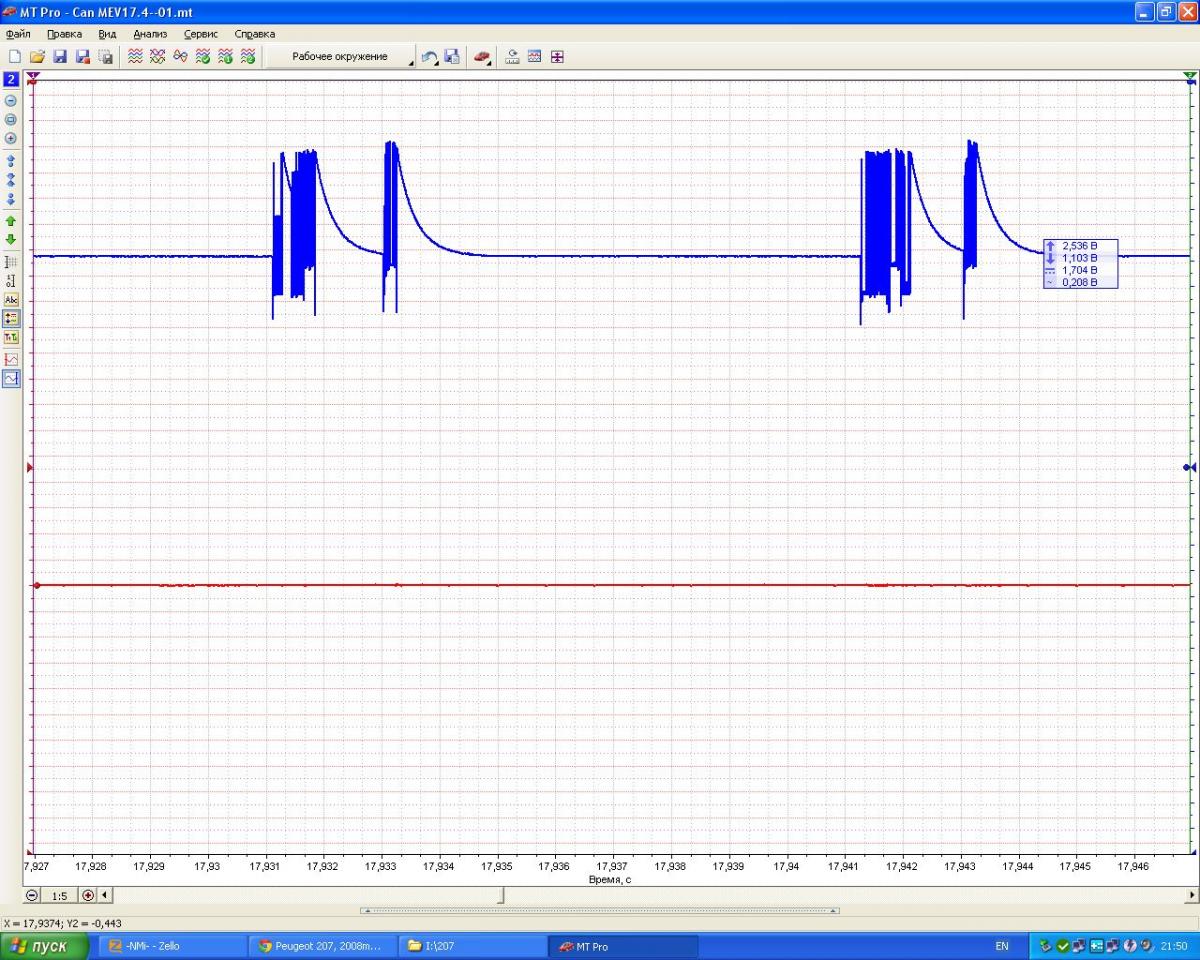Click the undo arrow toolbar icon
This screenshot has height=960, width=1200.
[429, 57]
